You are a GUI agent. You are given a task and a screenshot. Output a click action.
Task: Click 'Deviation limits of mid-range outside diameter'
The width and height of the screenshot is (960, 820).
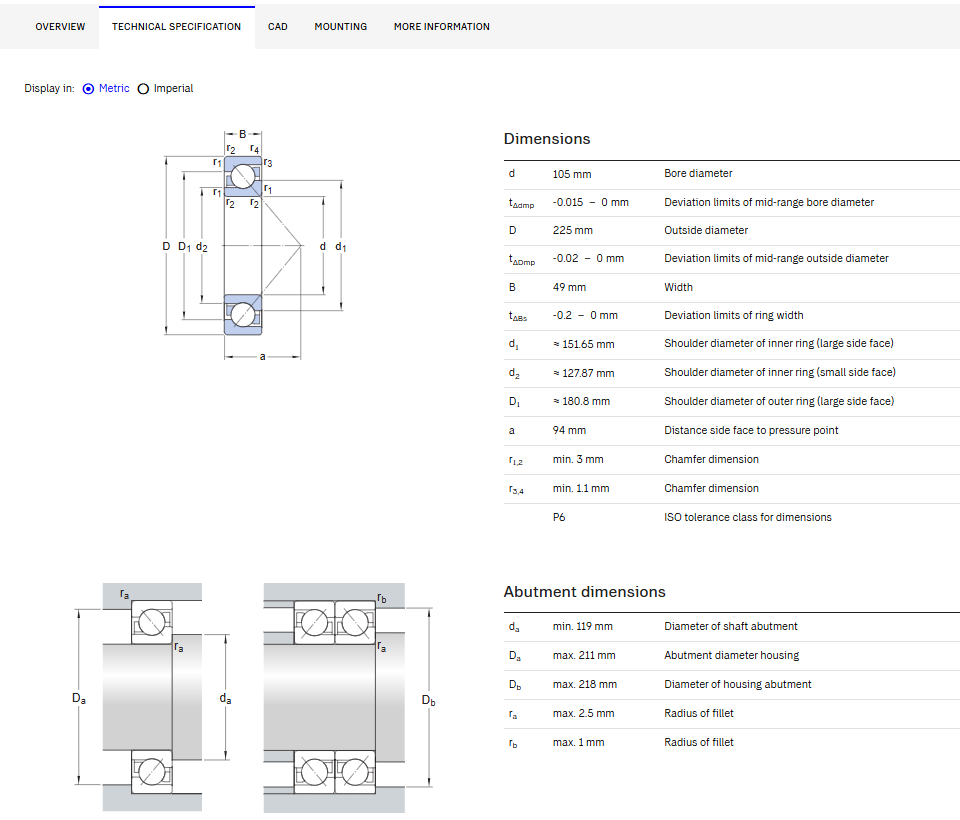776,258
